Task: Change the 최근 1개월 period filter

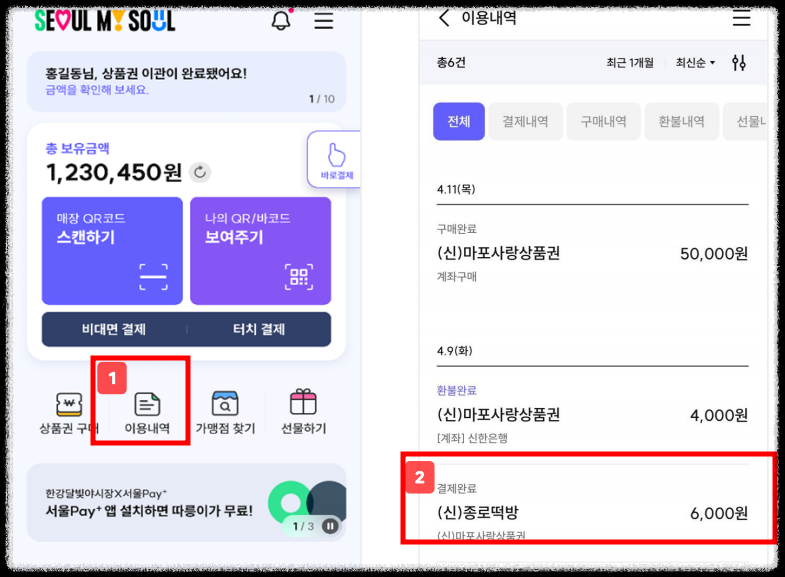Action: (630, 63)
